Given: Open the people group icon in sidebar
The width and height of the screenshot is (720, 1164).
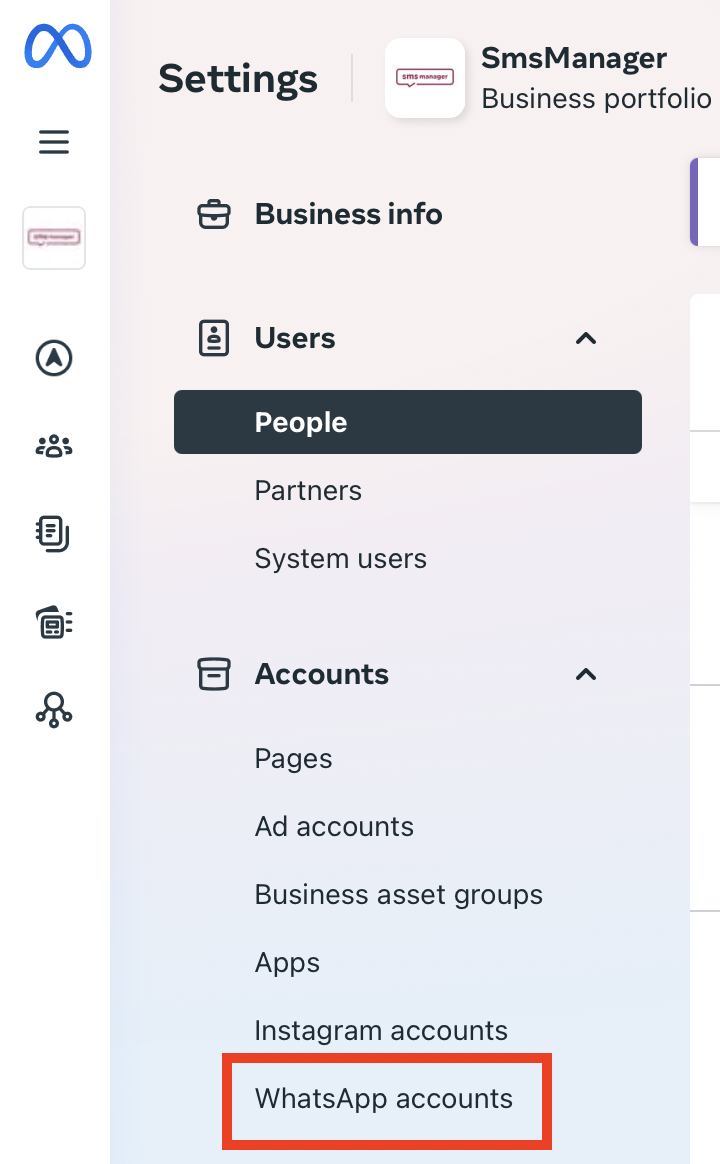Looking at the screenshot, I should click(x=54, y=446).
